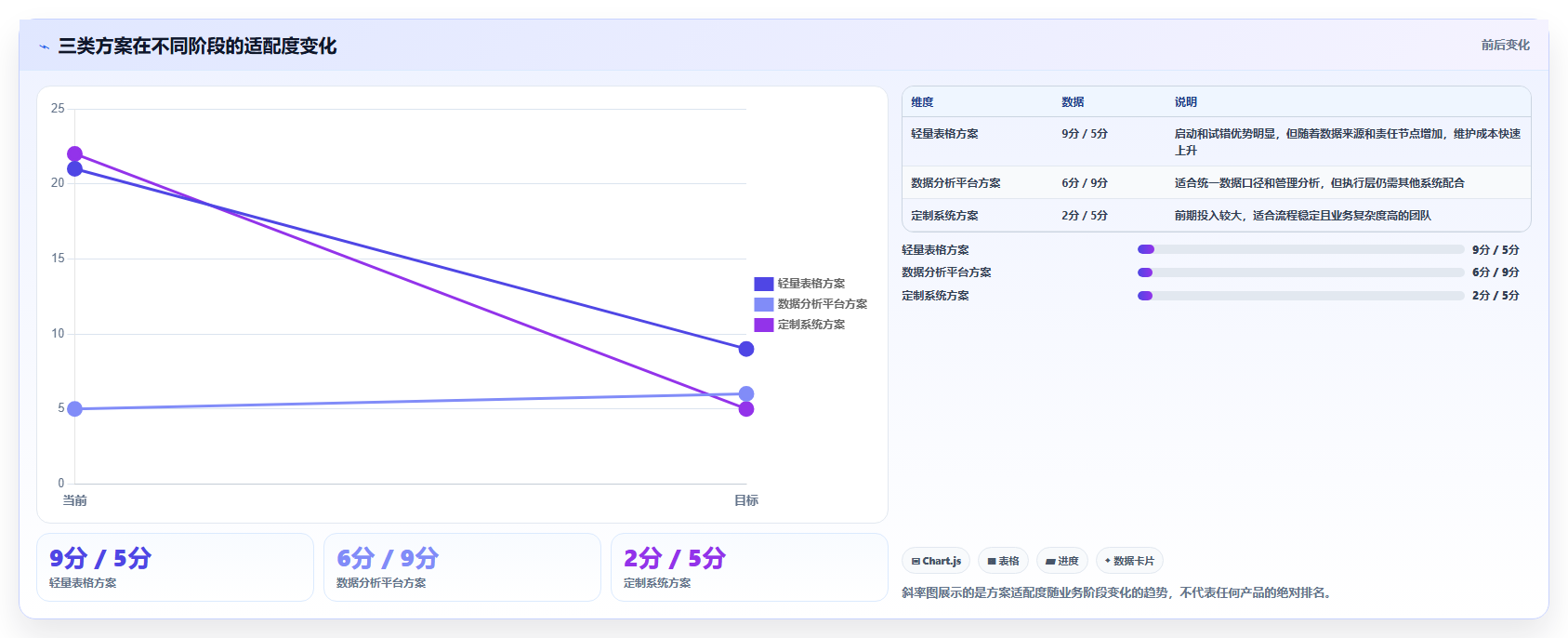Click the 6分 / 9分 summary card
Screen dimensions: 1568x638
[x=462, y=567]
